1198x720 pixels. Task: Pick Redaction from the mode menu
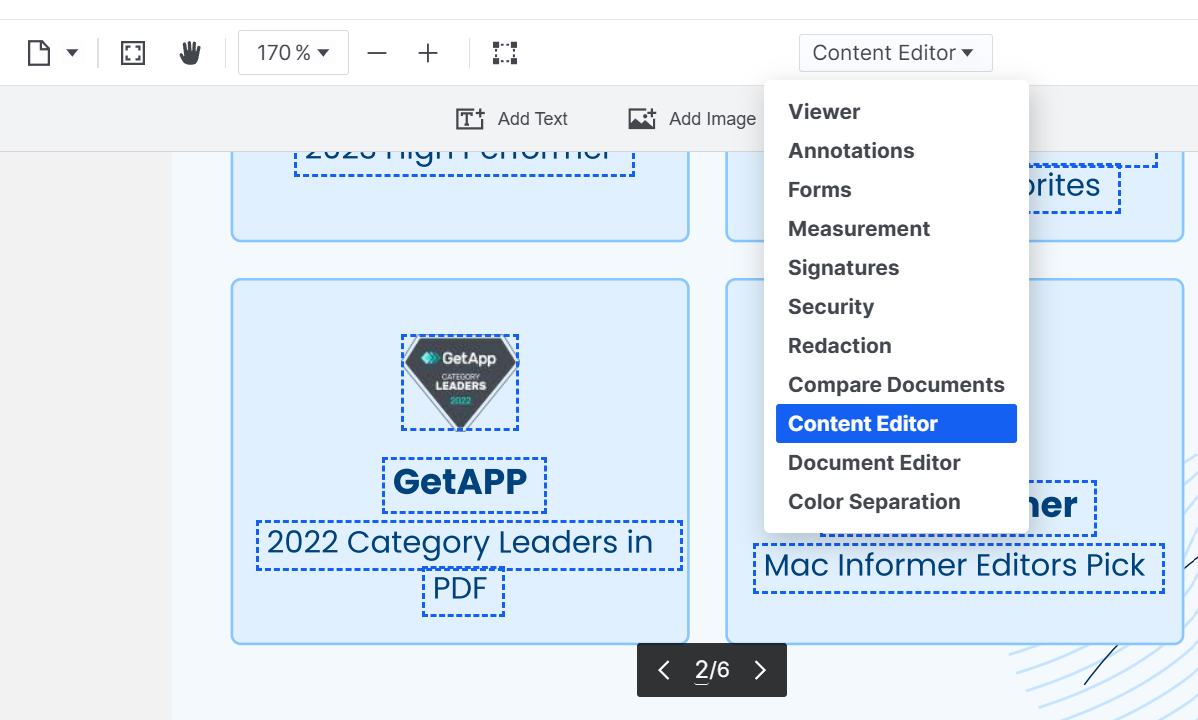(x=896, y=345)
